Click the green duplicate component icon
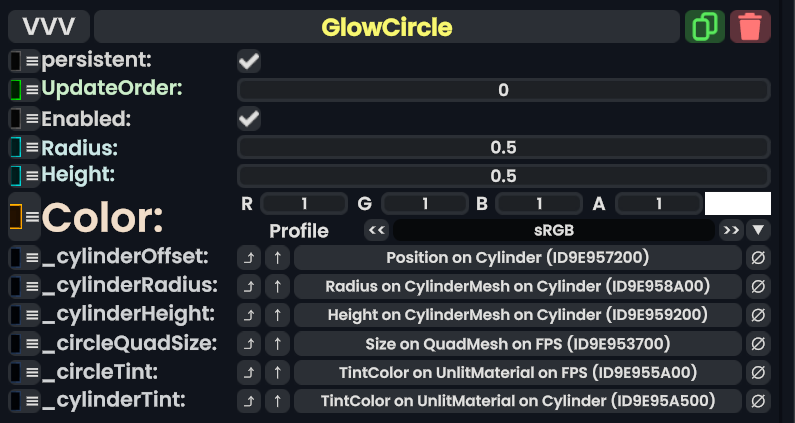This screenshot has width=795, height=423. pyautogui.click(x=705, y=26)
